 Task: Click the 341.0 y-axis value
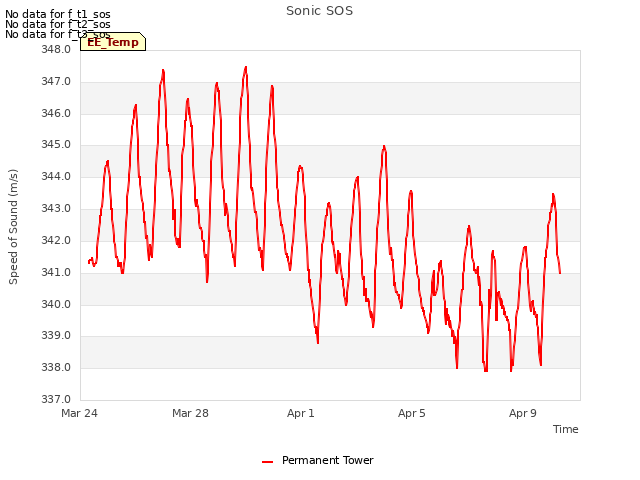[x=56, y=272]
